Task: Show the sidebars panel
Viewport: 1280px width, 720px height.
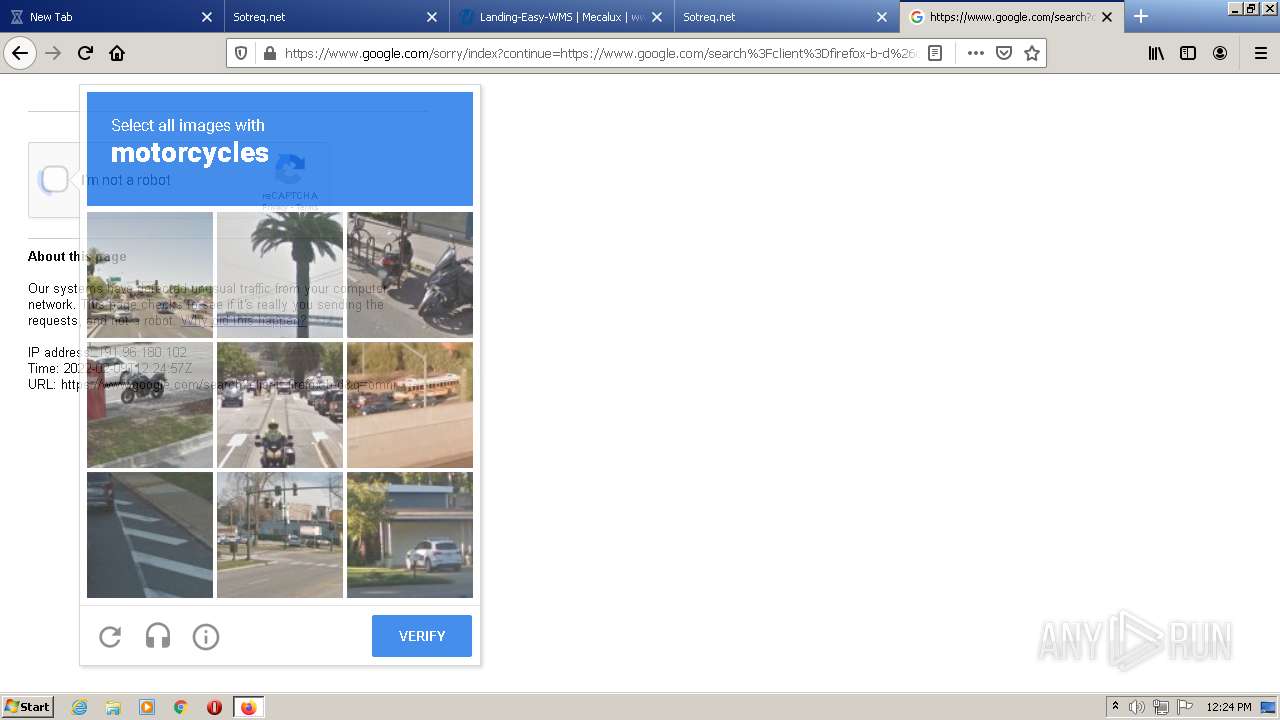Action: coord(1188,53)
